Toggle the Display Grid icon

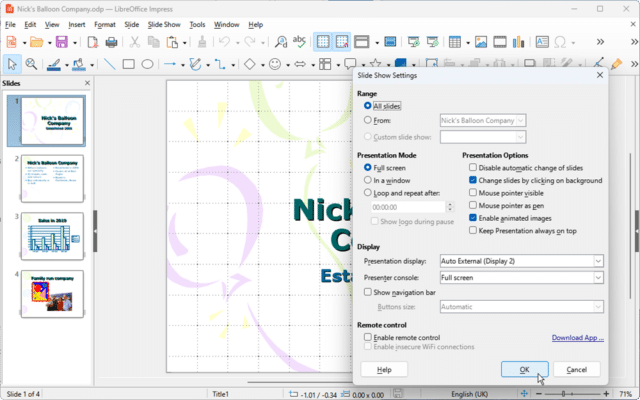pyautogui.click(x=323, y=42)
